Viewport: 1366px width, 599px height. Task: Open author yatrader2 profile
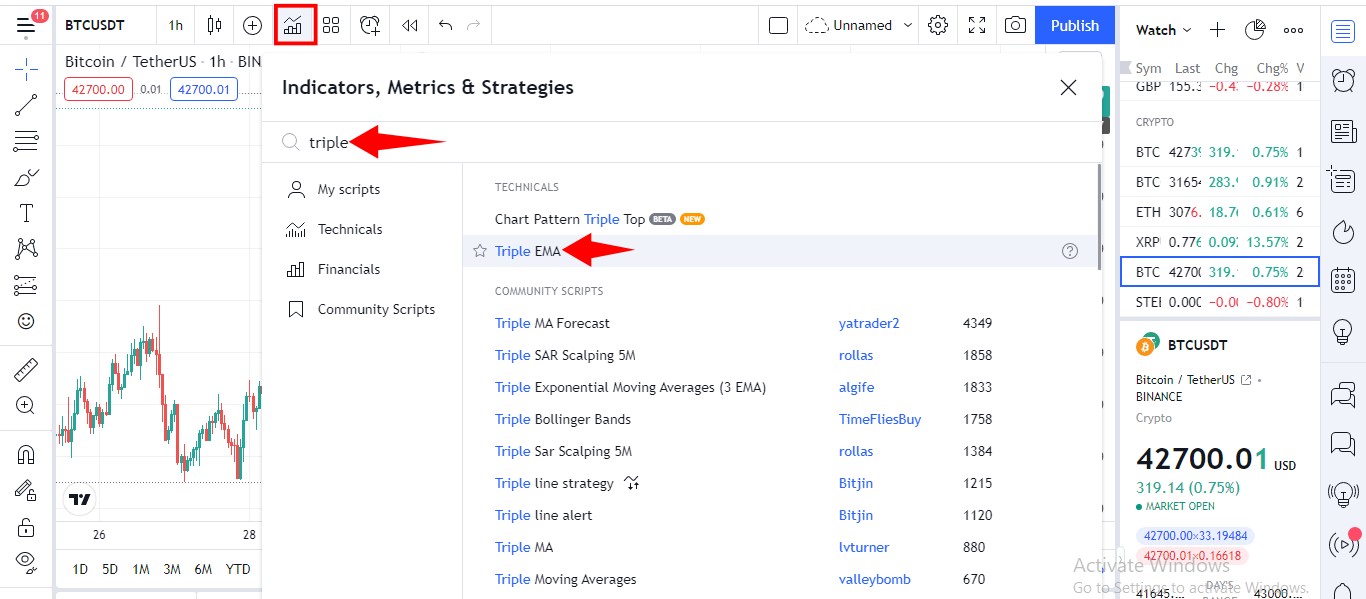[x=869, y=323]
